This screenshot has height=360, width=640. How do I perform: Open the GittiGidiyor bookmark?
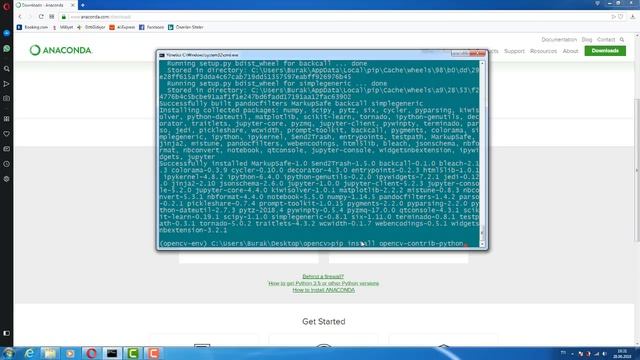point(91,27)
